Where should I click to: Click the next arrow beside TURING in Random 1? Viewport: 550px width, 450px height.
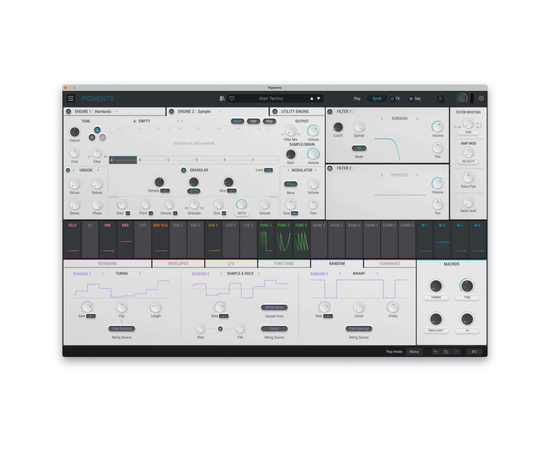click(140, 274)
